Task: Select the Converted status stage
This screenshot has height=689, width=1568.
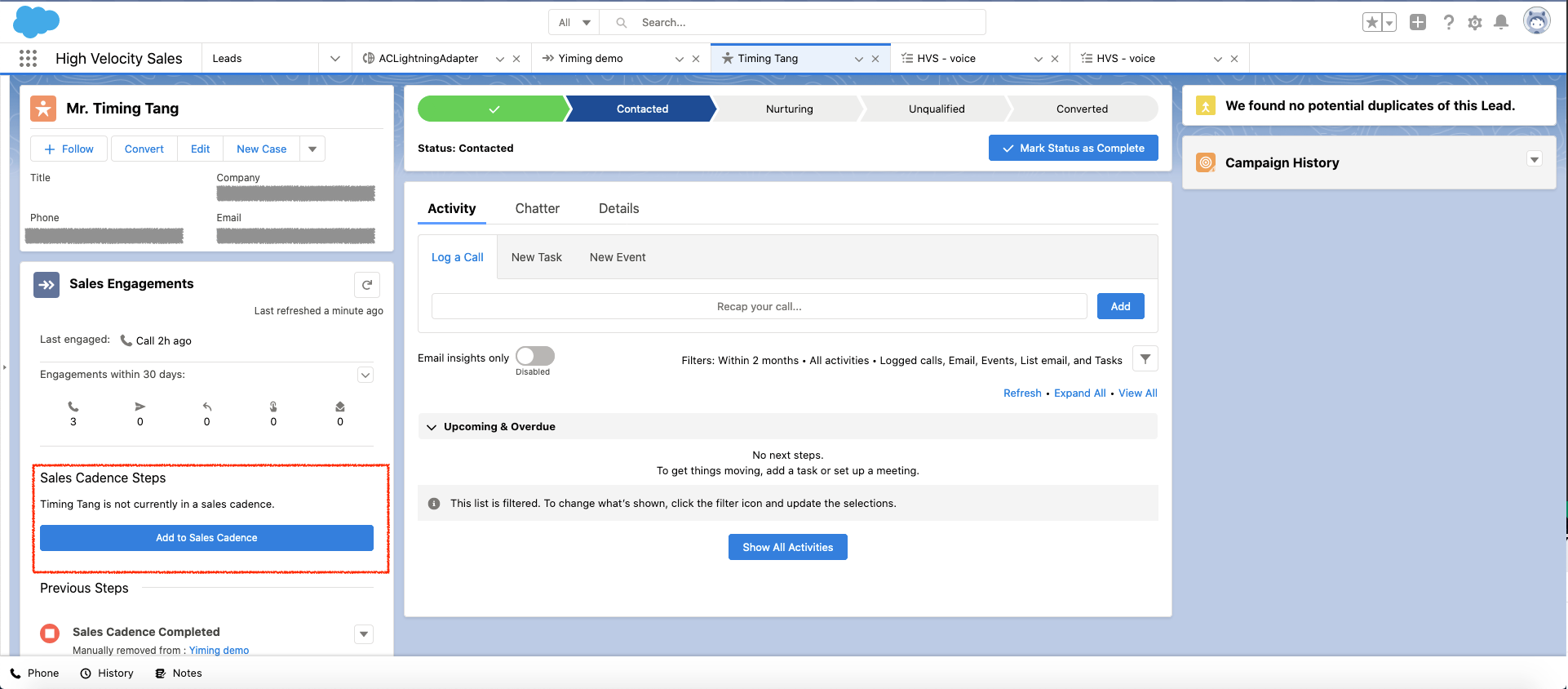Action: (x=1083, y=109)
